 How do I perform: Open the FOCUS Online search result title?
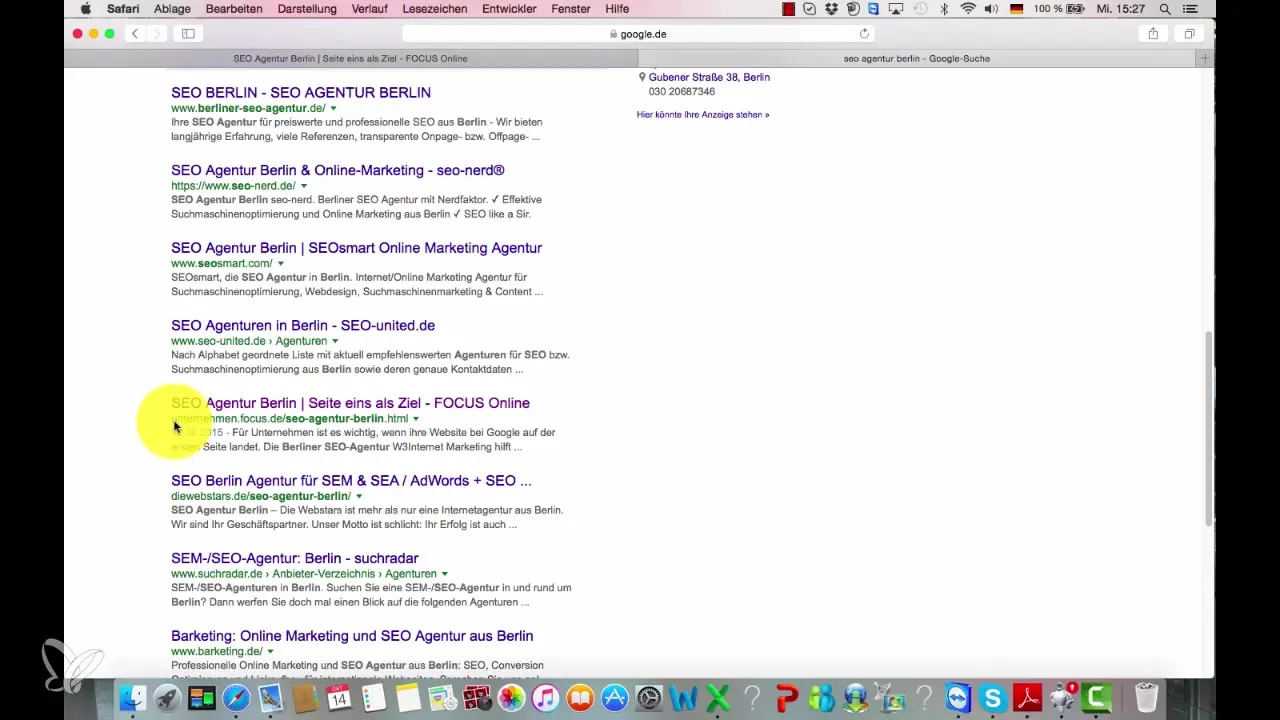tap(350, 403)
